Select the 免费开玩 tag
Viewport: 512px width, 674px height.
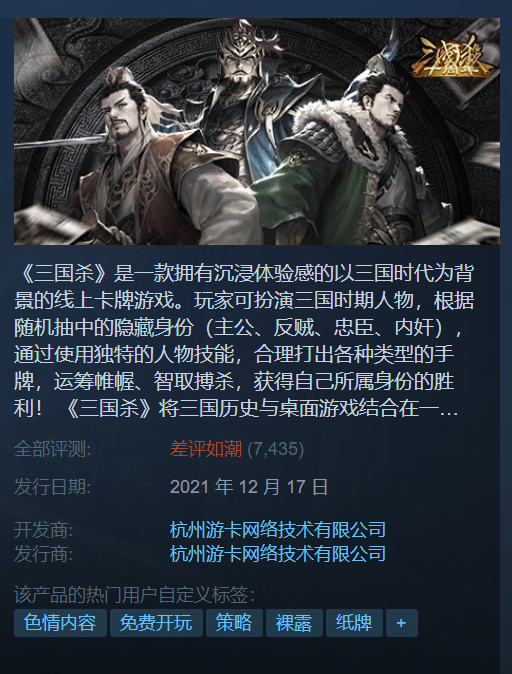coord(156,623)
